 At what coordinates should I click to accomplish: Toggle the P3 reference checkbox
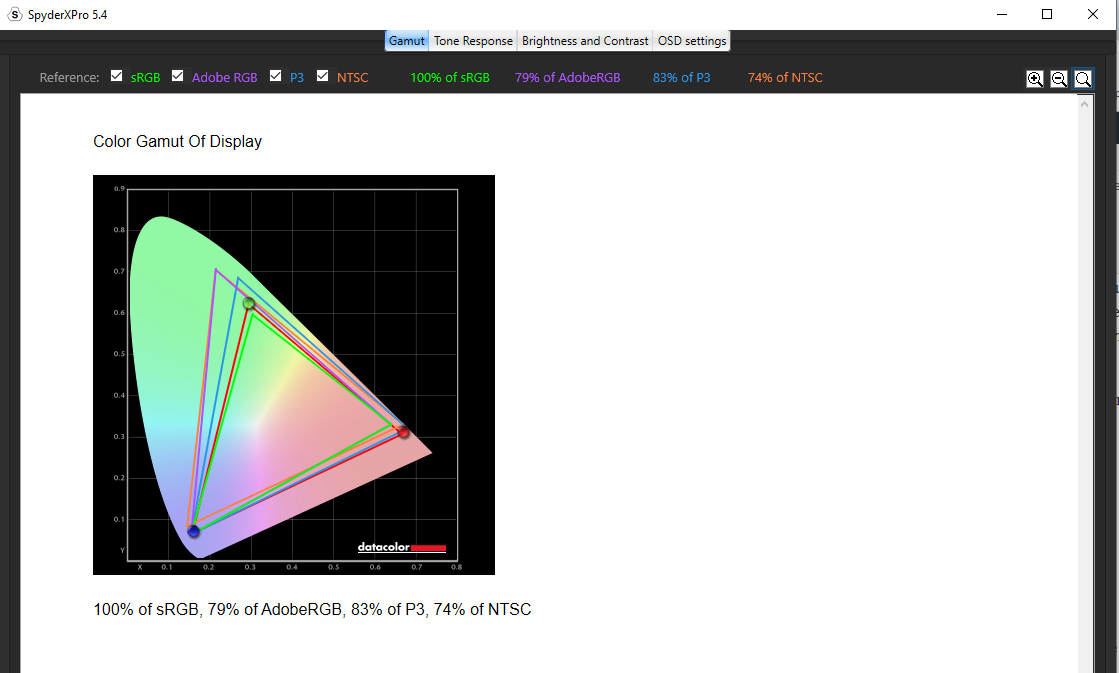click(x=275, y=76)
